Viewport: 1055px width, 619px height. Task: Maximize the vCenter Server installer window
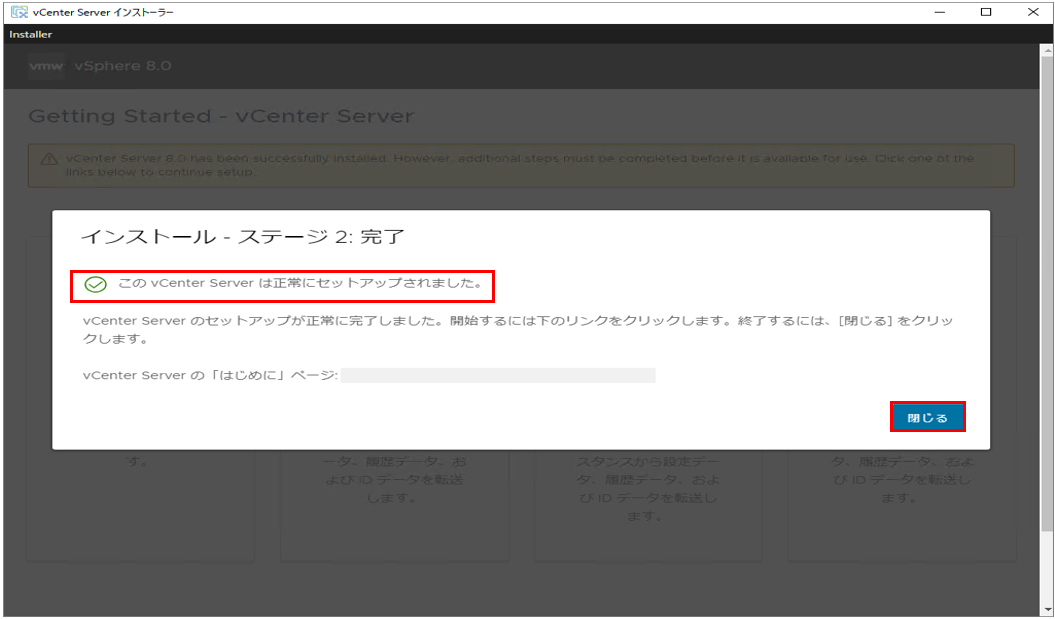(x=986, y=12)
